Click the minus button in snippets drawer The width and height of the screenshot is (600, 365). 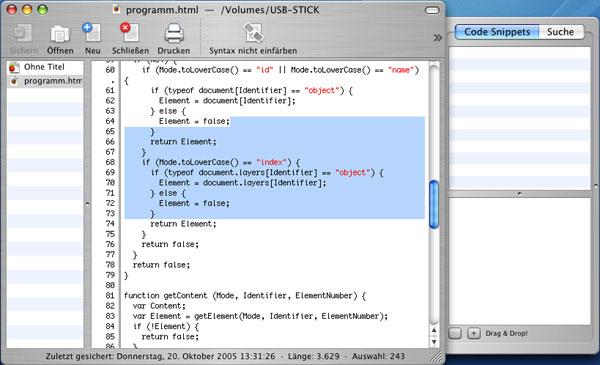coord(455,333)
